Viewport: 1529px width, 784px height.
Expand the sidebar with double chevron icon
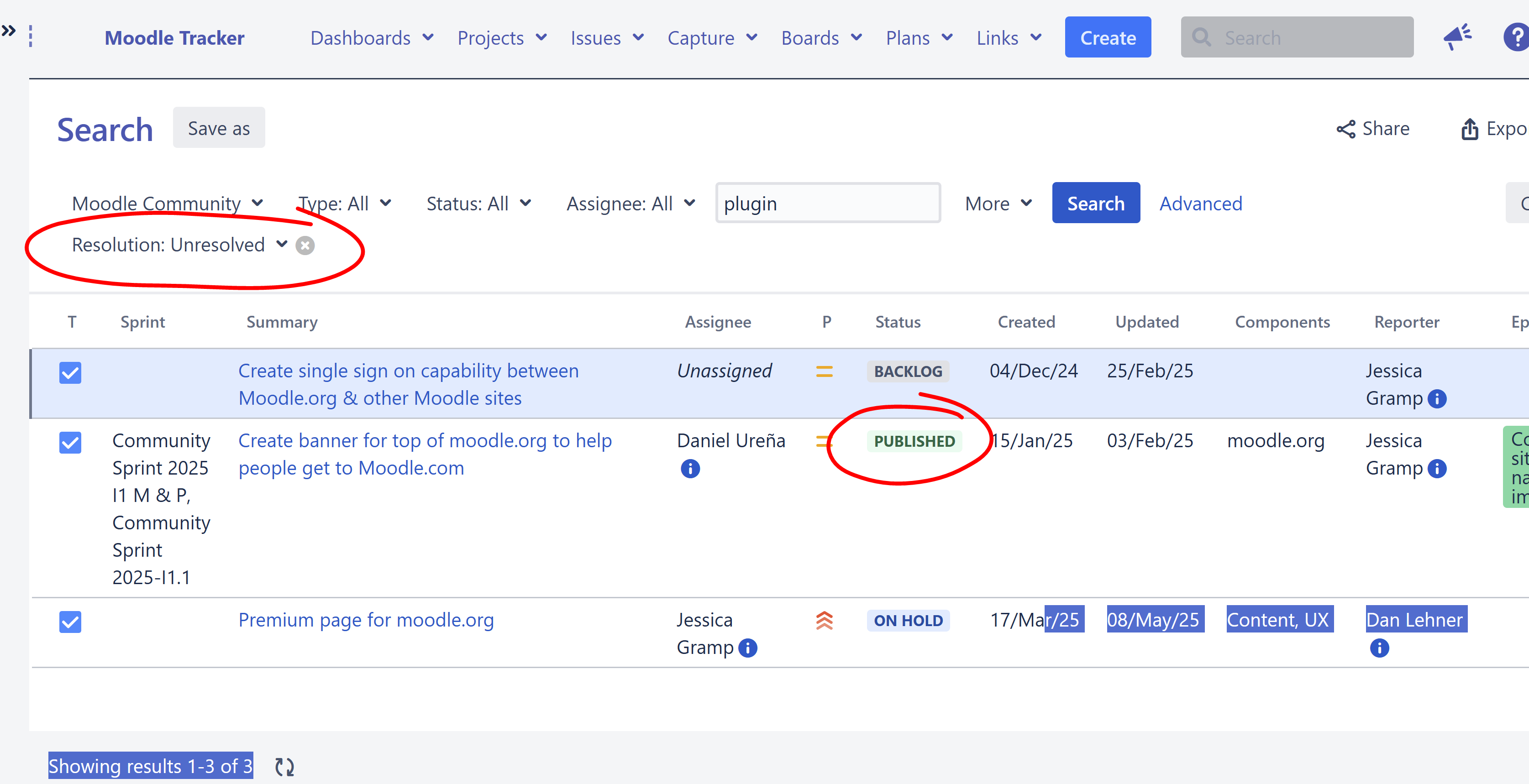click(x=8, y=30)
